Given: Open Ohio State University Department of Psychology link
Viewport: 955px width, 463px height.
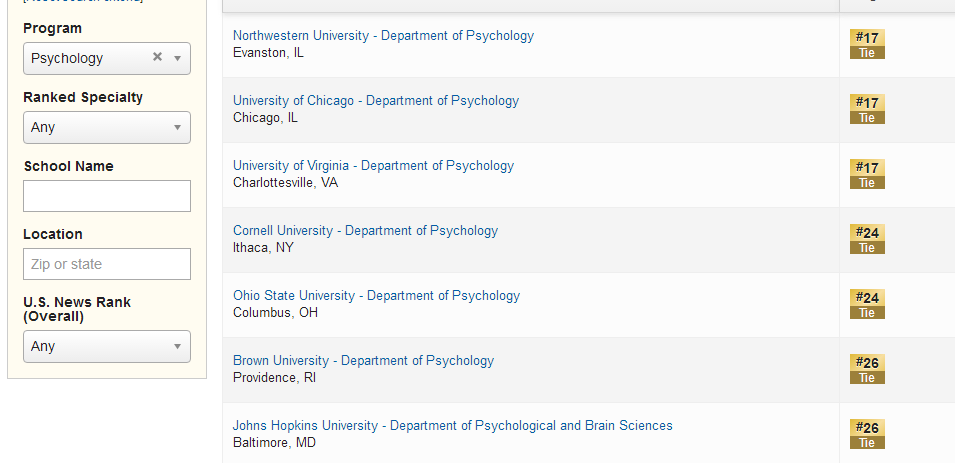Looking at the screenshot, I should (376, 295).
